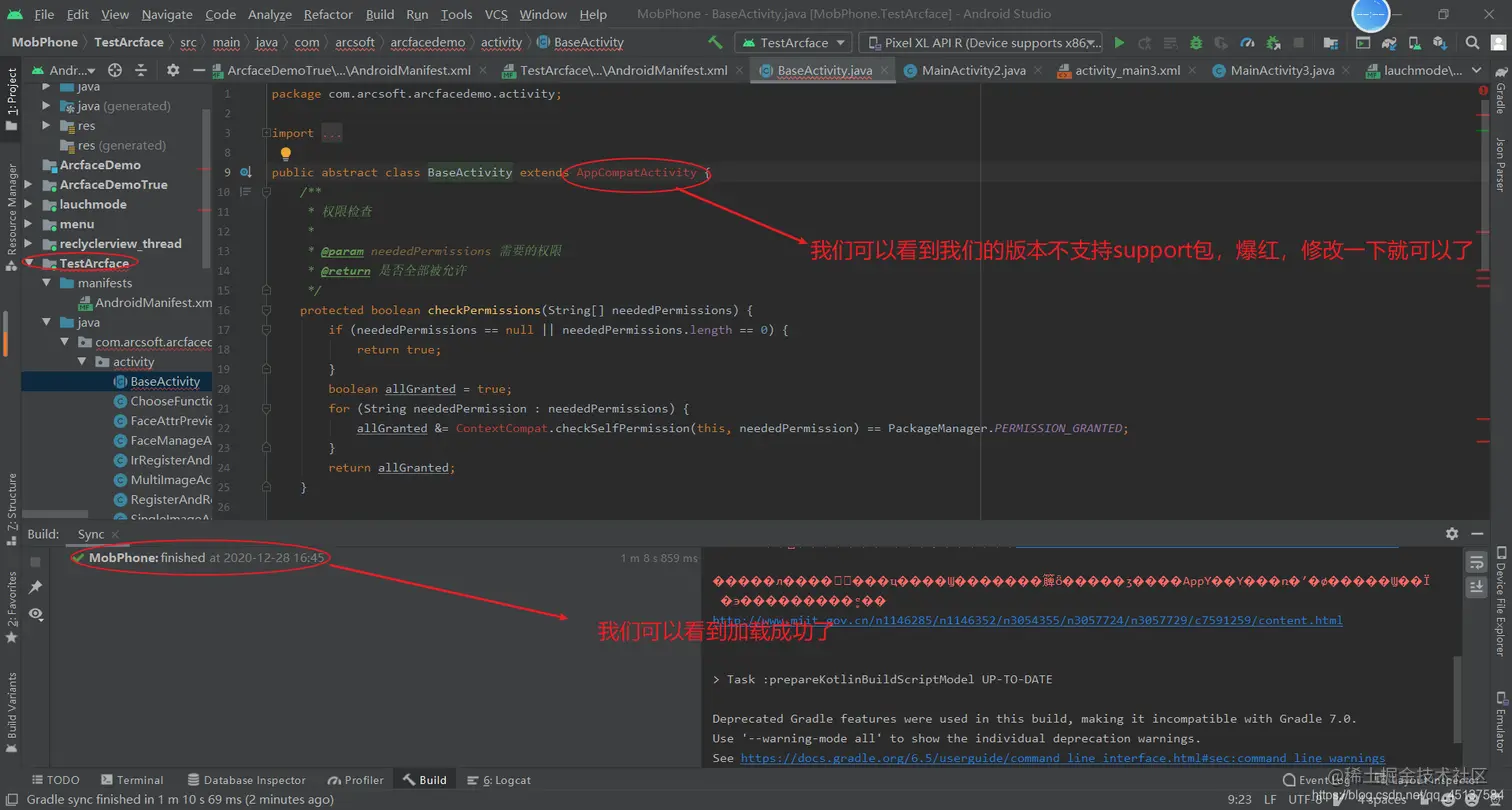Click the docs.gradle.org command line link
The image size is (1512, 810).
[1063, 758]
